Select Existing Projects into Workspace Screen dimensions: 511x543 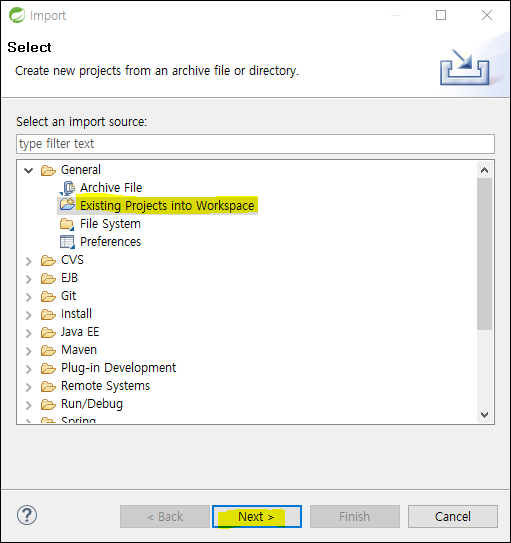click(x=167, y=205)
